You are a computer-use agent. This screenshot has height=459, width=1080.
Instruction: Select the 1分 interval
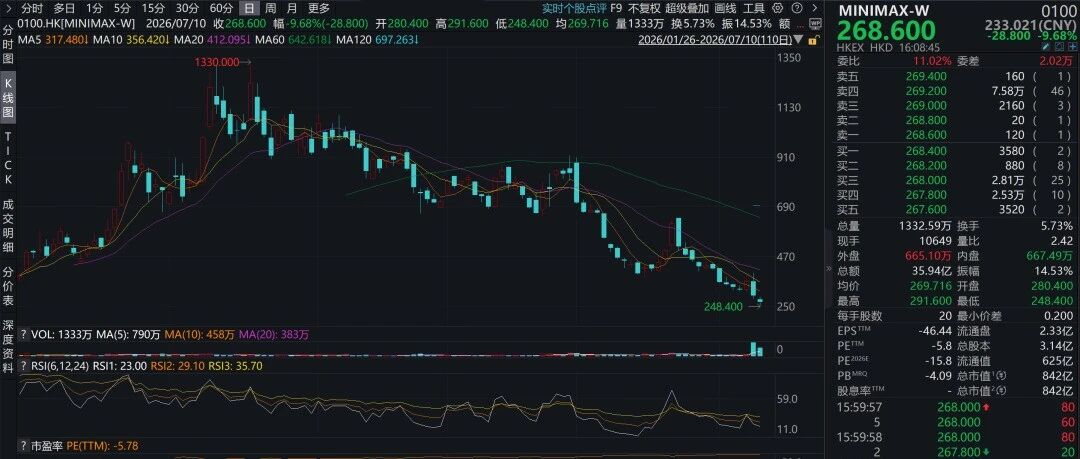(94, 8)
